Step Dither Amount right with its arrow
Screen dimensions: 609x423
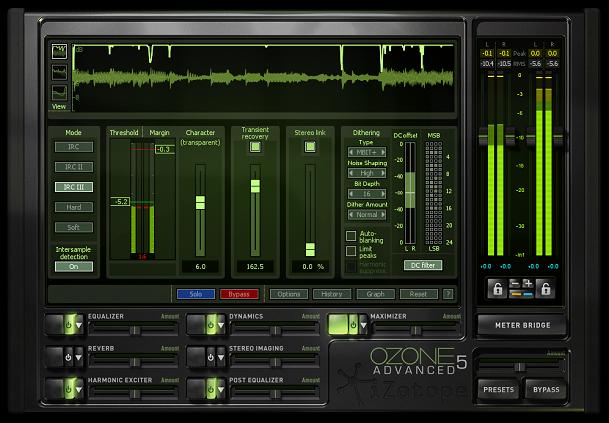click(383, 214)
